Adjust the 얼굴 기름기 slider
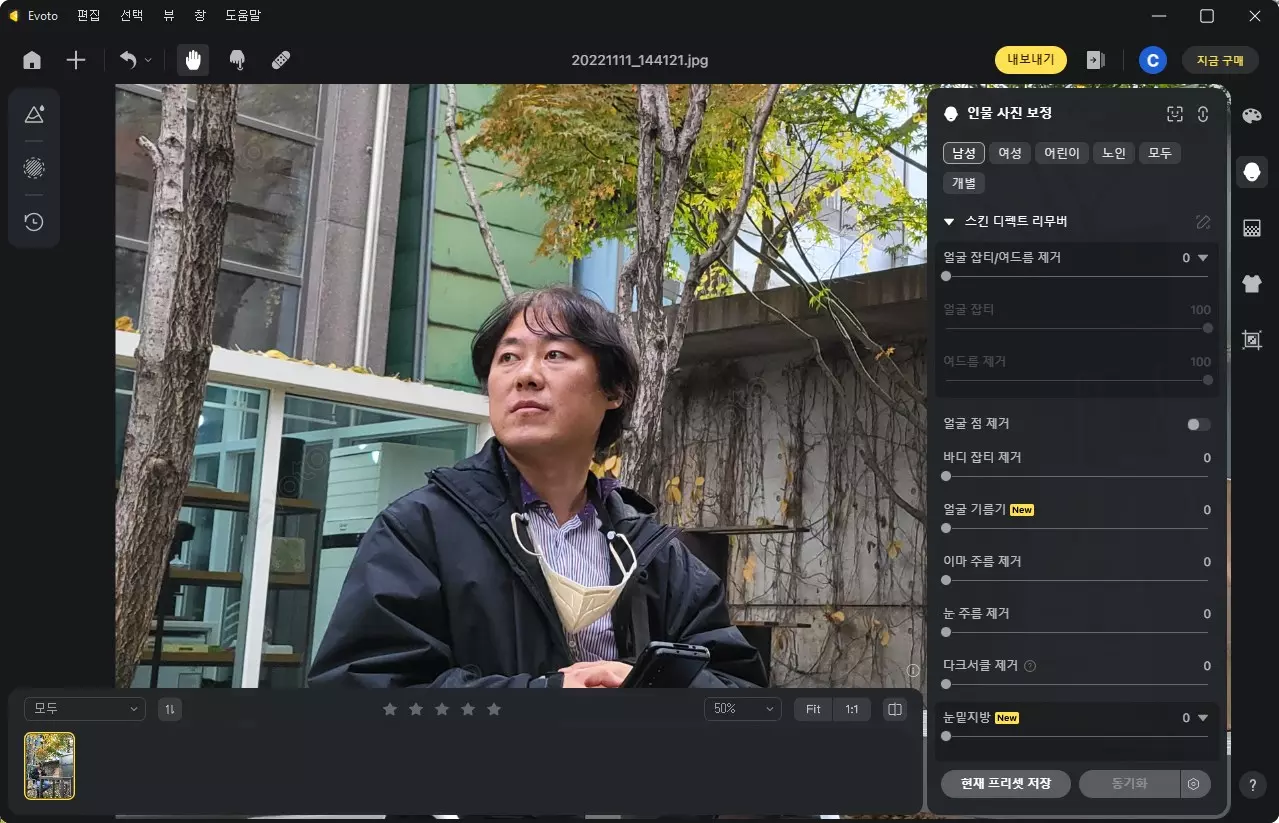 pos(1077,528)
